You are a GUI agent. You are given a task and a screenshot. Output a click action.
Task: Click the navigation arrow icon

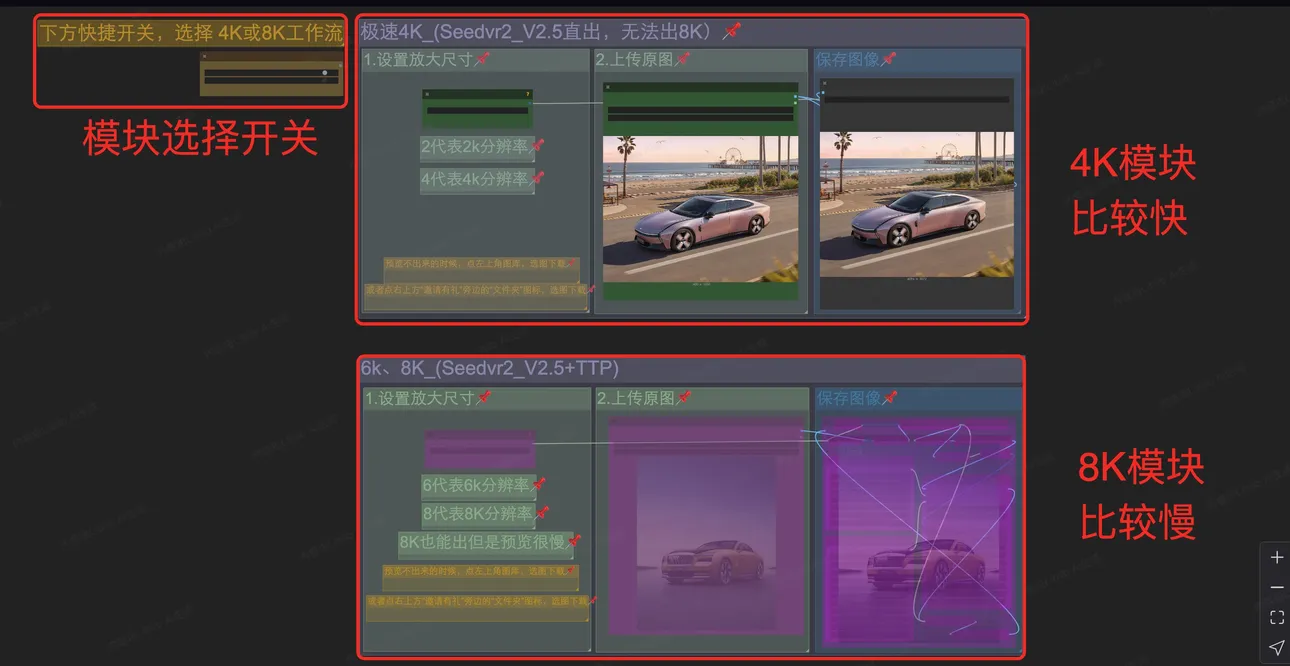pyautogui.click(x=1276, y=648)
